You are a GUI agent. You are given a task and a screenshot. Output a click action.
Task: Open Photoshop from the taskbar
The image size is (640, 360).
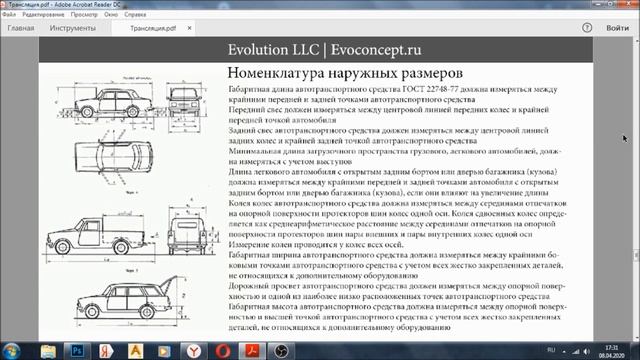tap(77, 351)
